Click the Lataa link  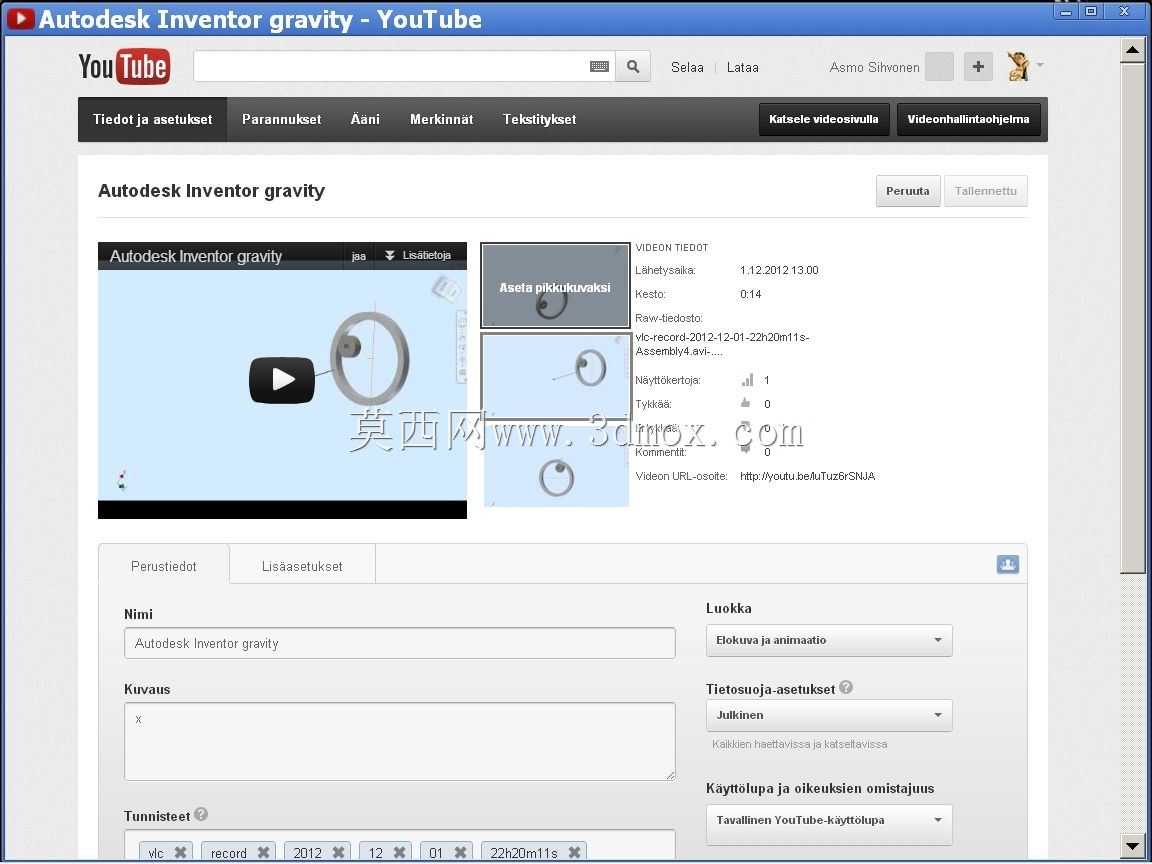tap(742, 68)
